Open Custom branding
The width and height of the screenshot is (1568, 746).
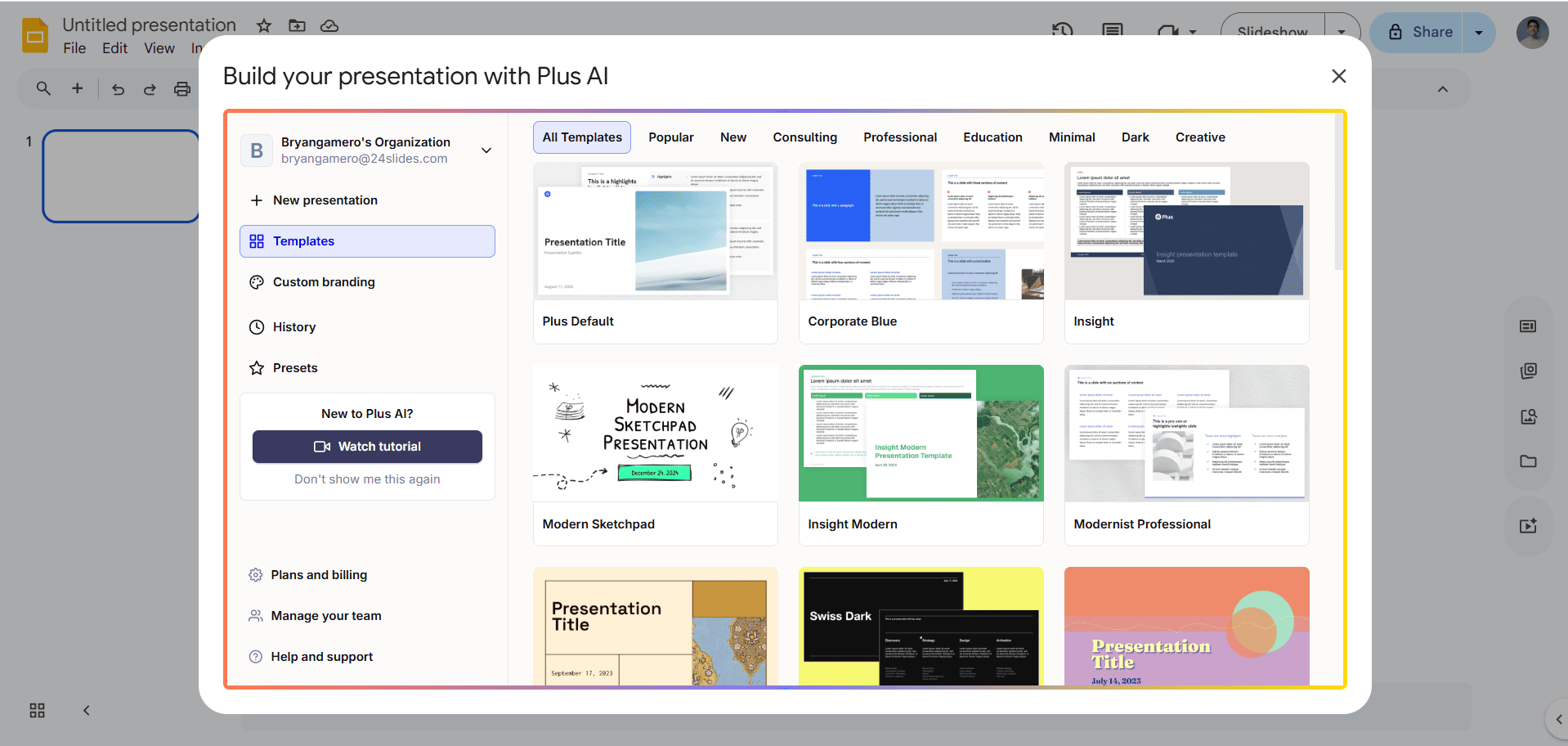[367, 282]
